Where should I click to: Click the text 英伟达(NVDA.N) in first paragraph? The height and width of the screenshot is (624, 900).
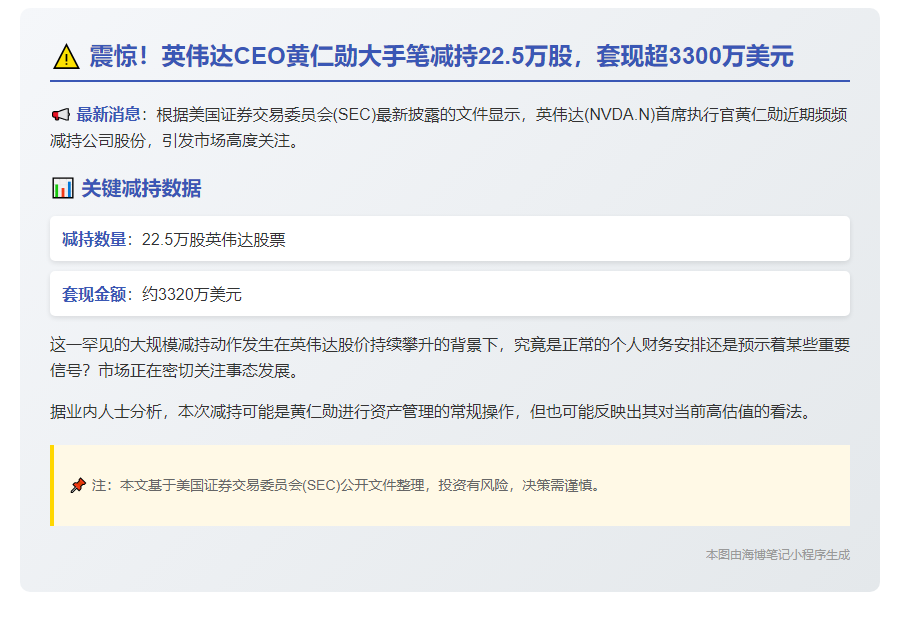(595, 115)
